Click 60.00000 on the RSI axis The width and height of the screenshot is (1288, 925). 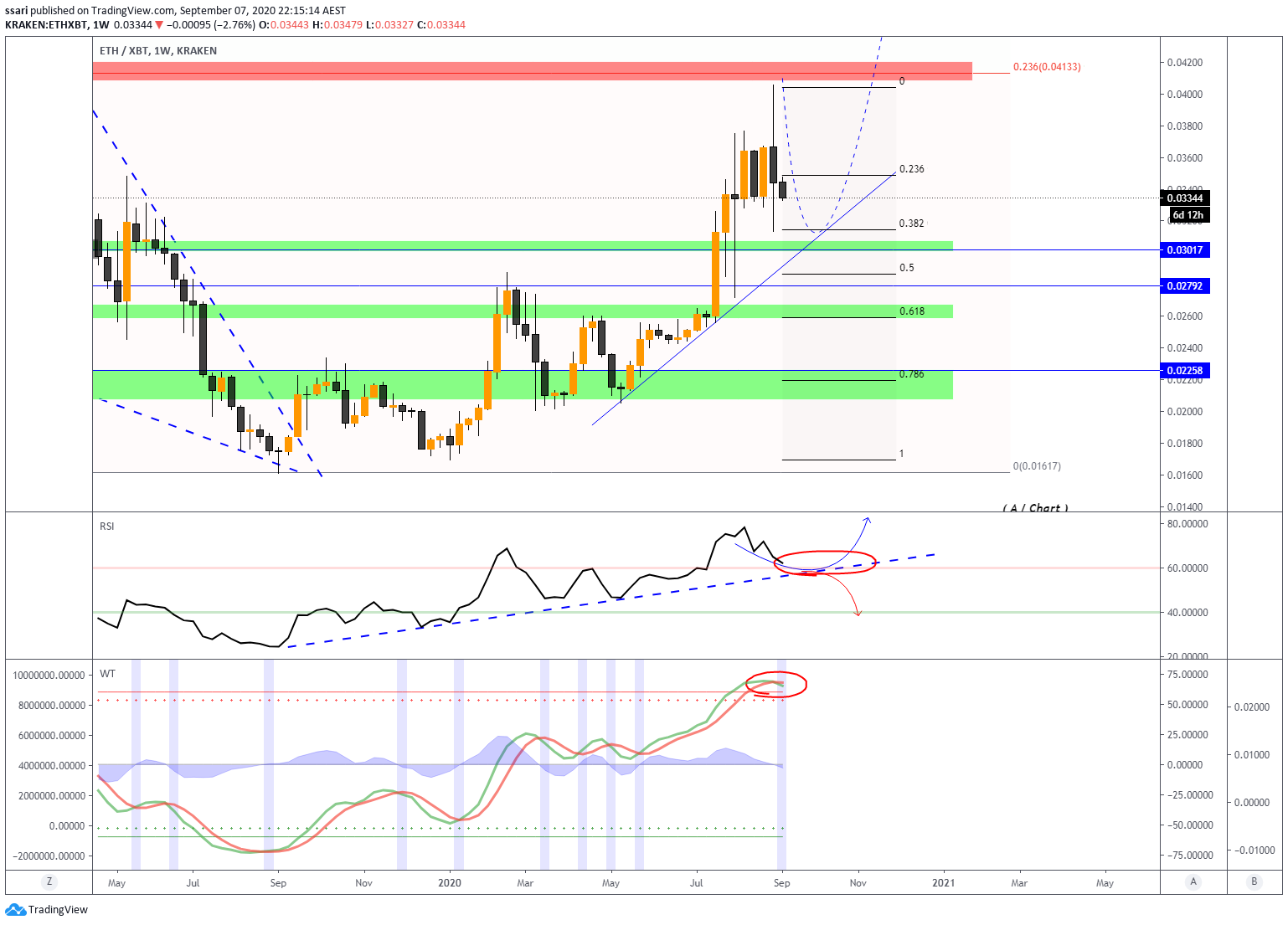(1188, 568)
